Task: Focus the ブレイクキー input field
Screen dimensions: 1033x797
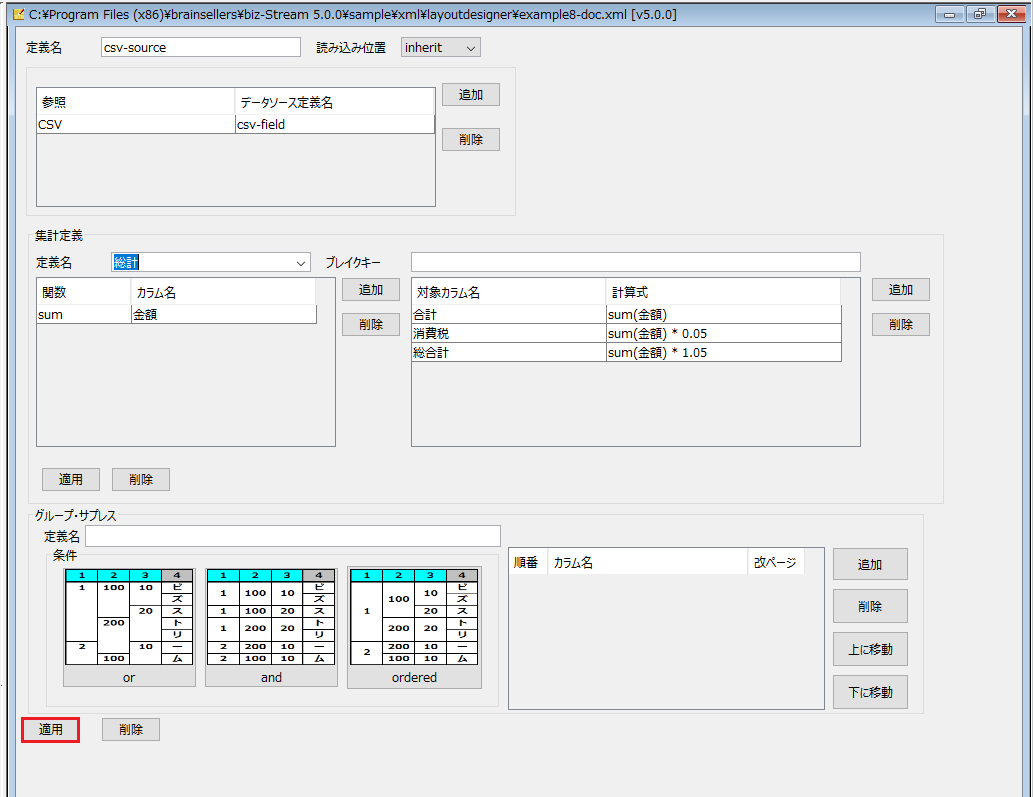Action: (636, 262)
